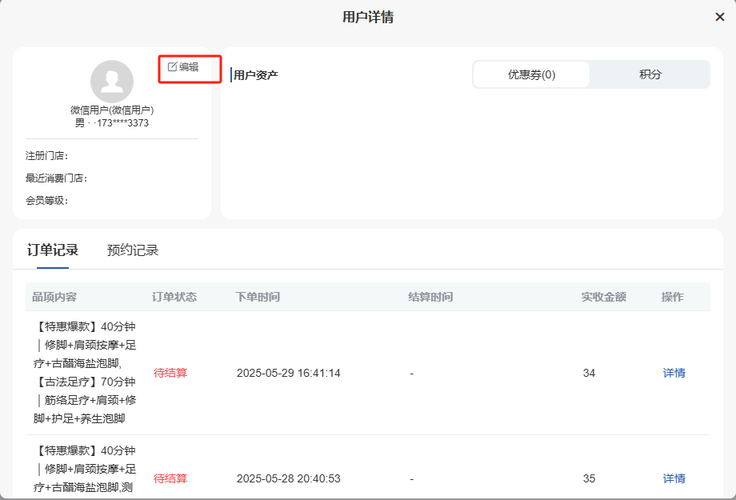Click the 最近消费门店 label
The width and height of the screenshot is (736, 500).
pos(56,178)
